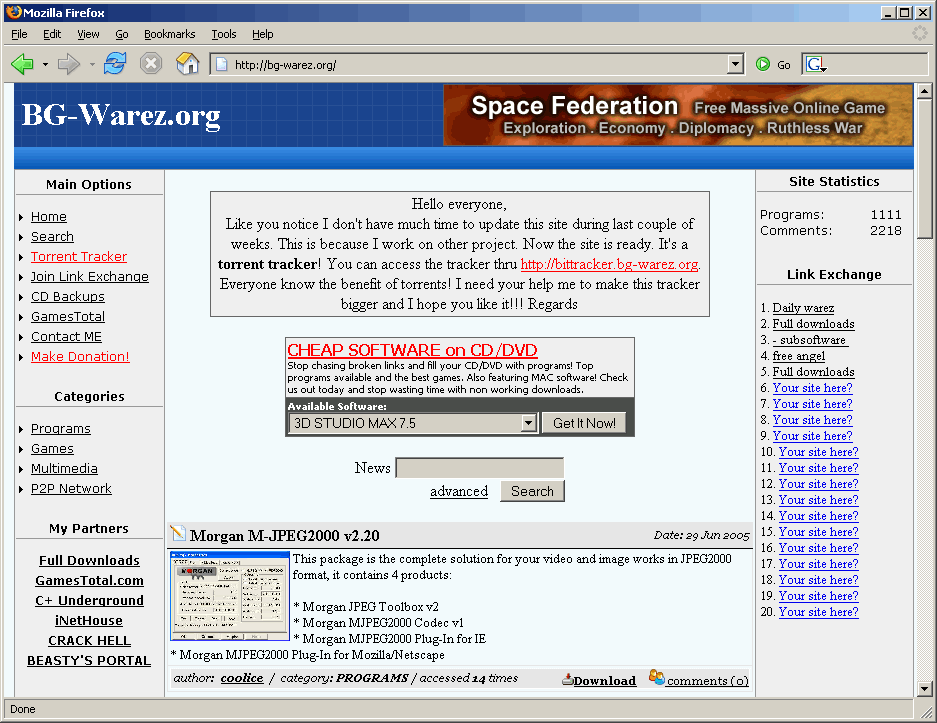Viewport: 937px width, 723px height.
Task: Click the Download disk icon
Action: (x=567, y=679)
